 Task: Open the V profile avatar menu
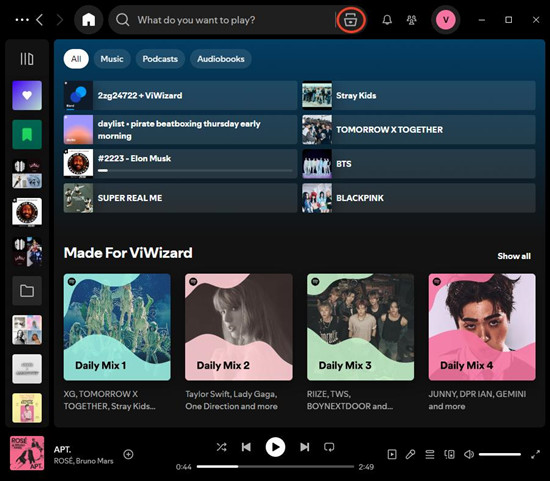[x=445, y=20]
